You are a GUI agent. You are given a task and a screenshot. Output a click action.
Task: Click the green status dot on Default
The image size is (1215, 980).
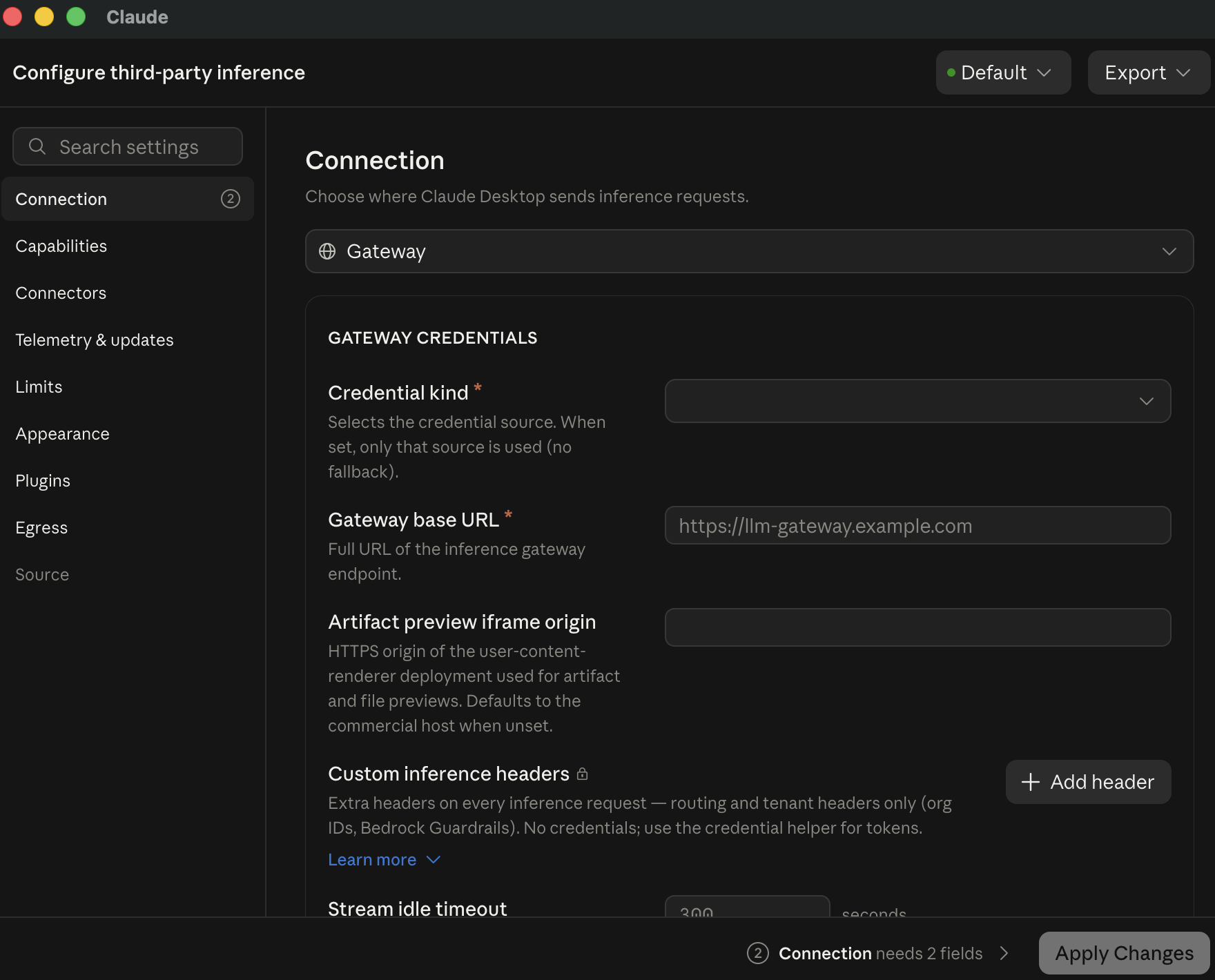951,72
